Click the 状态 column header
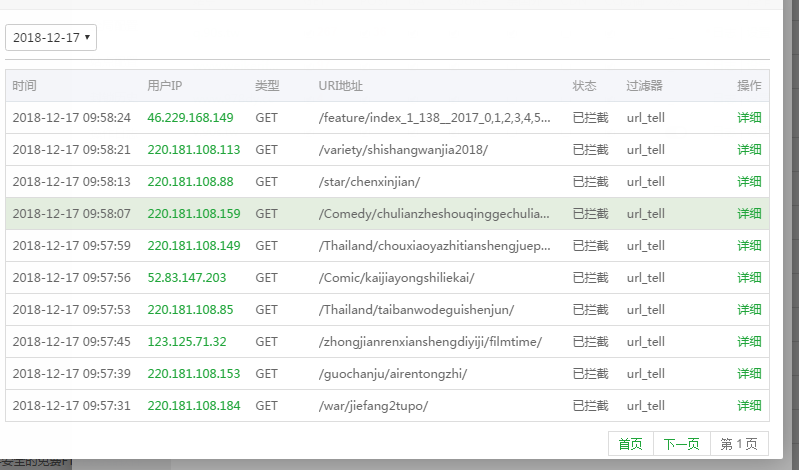 point(584,86)
